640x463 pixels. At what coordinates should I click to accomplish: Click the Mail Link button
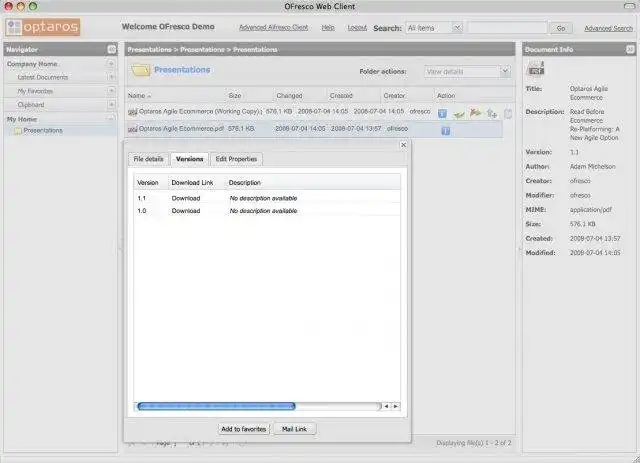(x=294, y=429)
